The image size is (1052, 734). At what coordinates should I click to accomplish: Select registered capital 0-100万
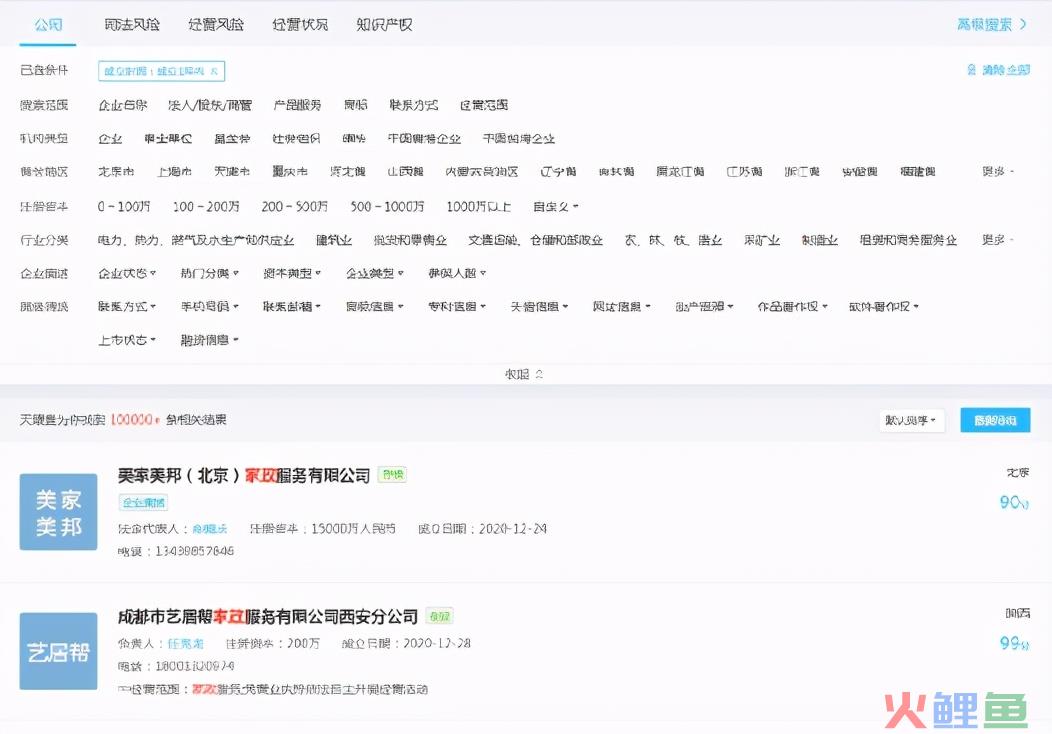(123, 207)
